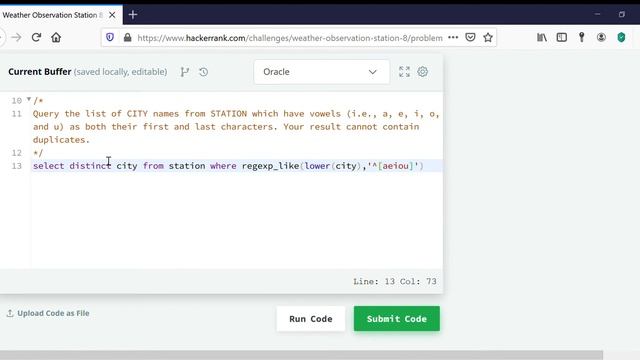Click the Line 13 Col 73 status
Screen dimensions: 640x360
click(x=395, y=281)
